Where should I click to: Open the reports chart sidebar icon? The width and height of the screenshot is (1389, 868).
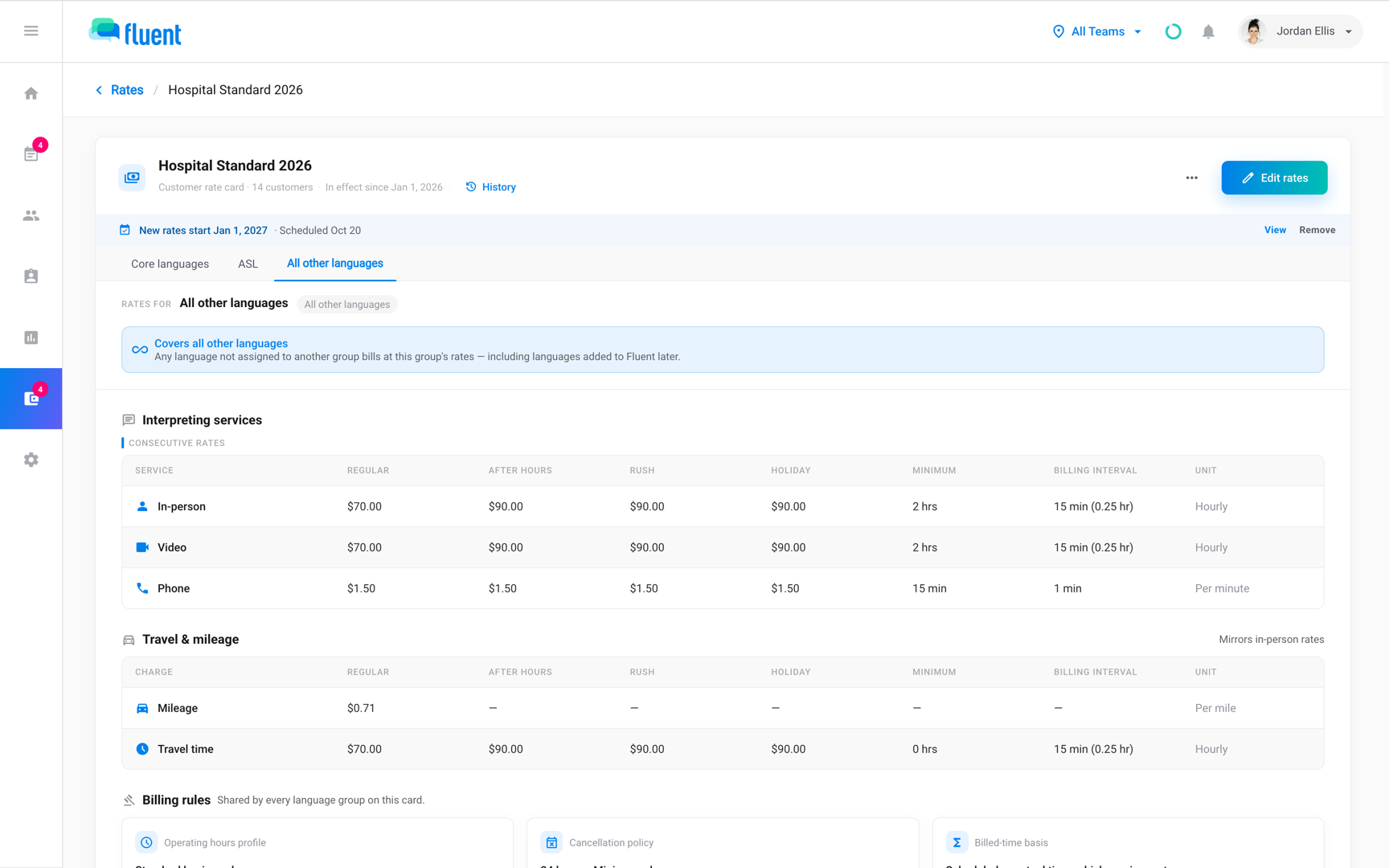(31, 338)
